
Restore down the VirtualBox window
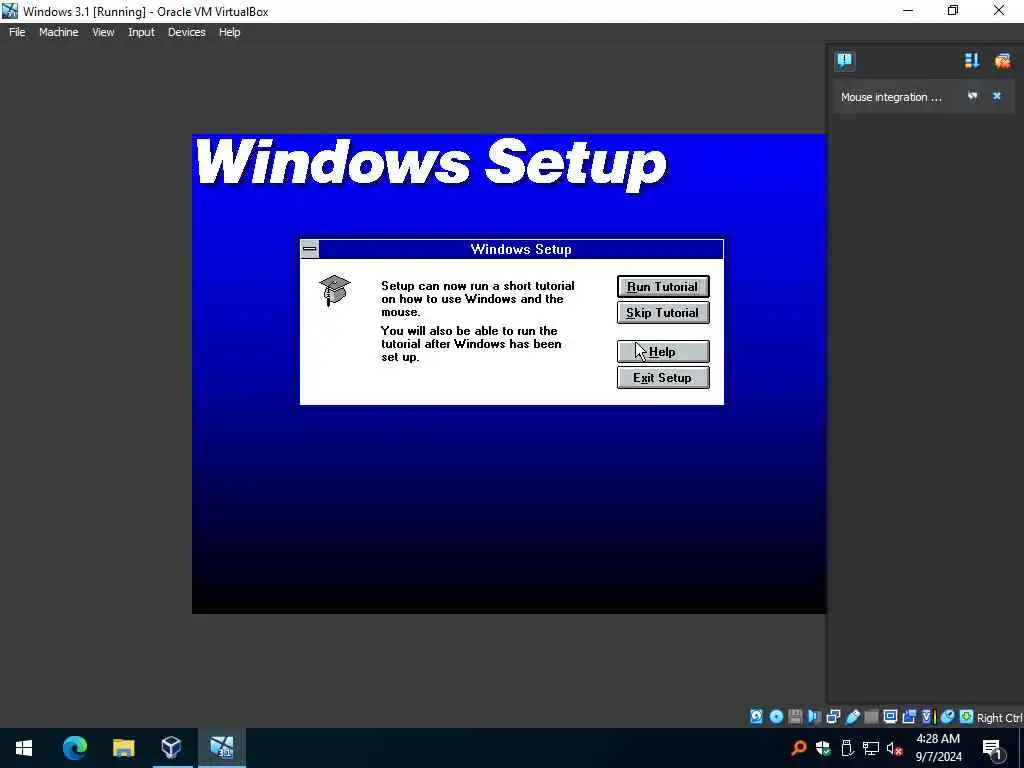pos(953,11)
